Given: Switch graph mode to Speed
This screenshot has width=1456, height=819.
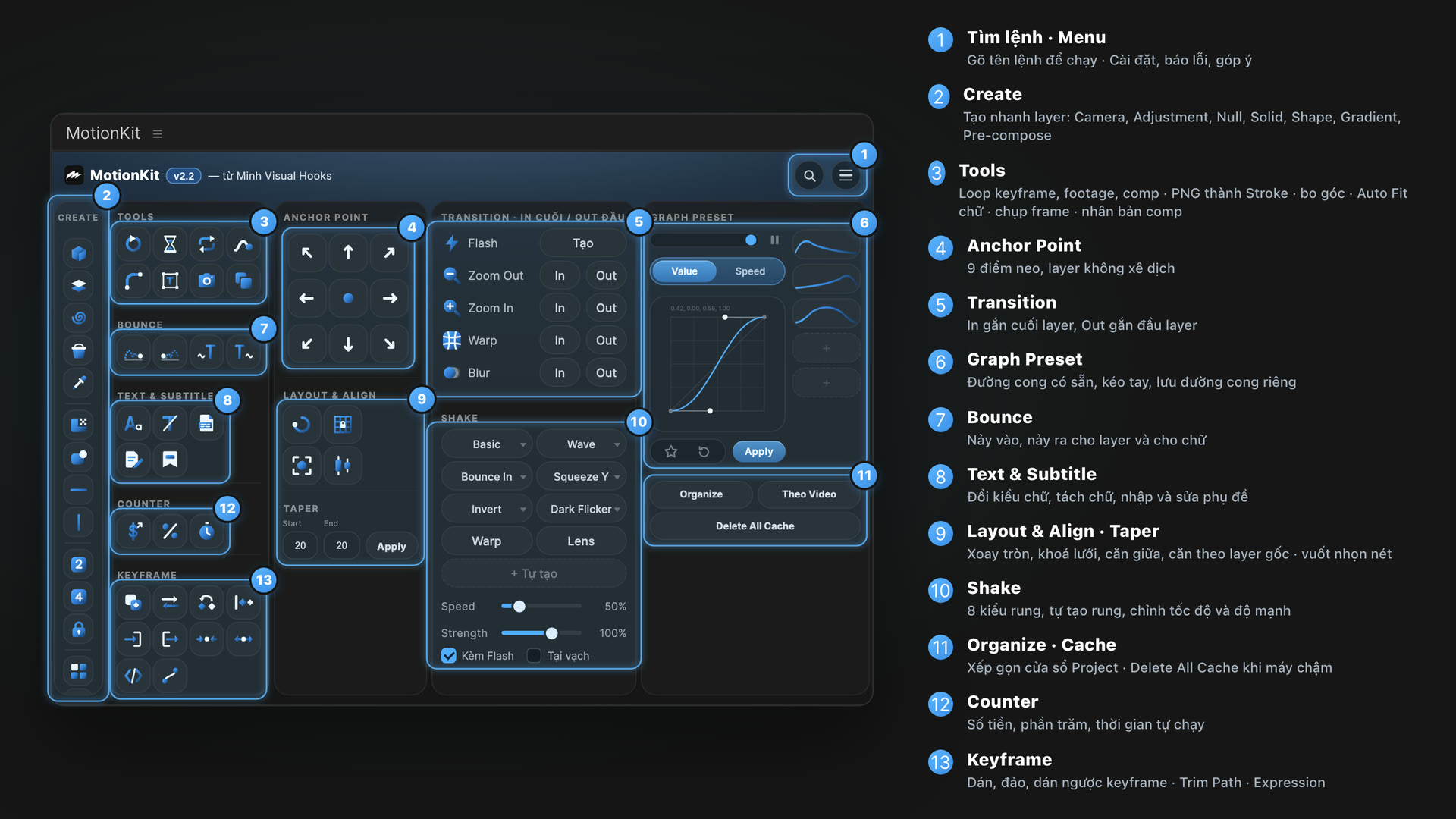Looking at the screenshot, I should [750, 271].
